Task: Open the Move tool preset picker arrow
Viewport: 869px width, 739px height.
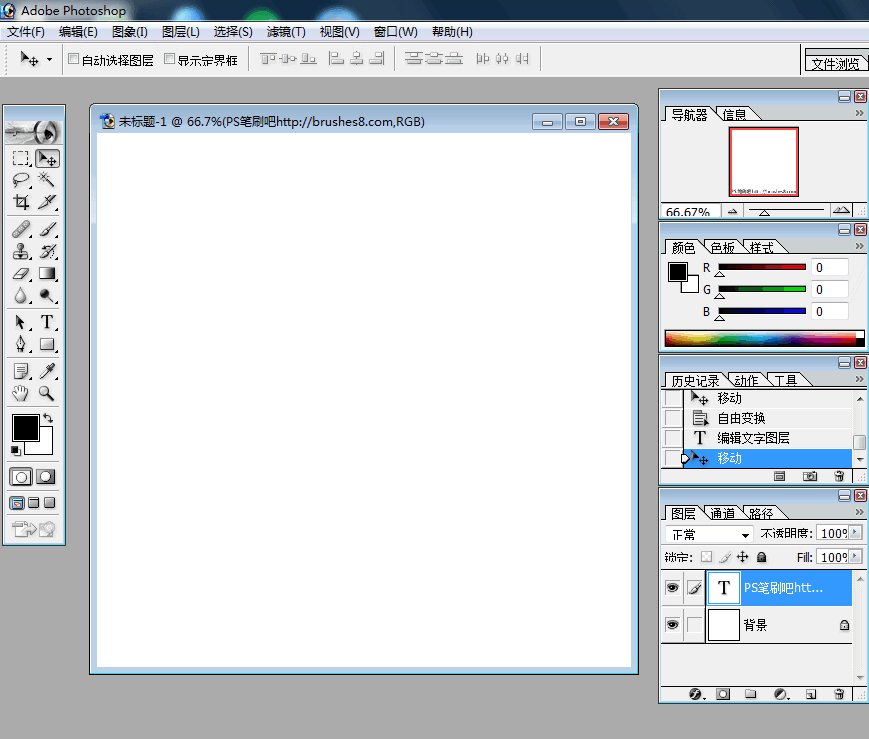Action: point(49,60)
